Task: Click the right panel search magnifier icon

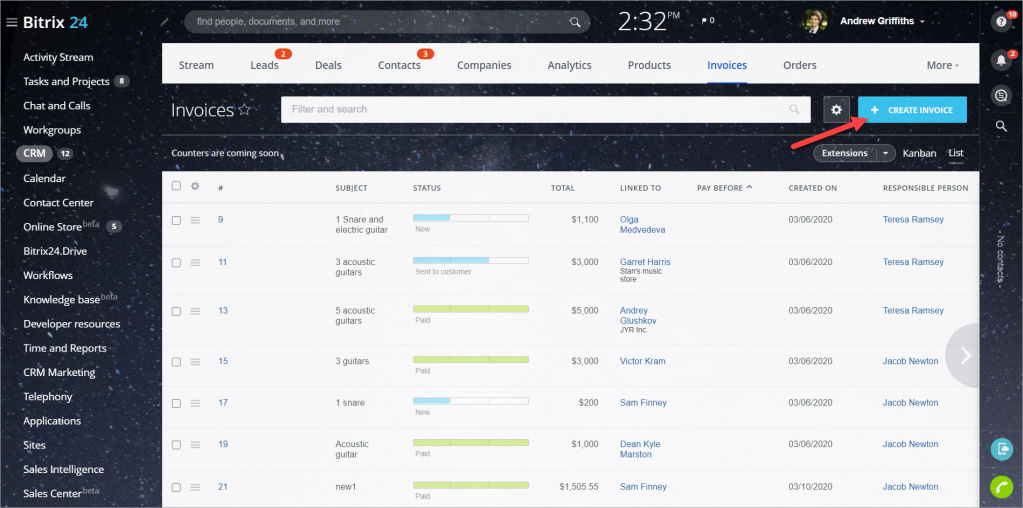Action: click(x=1001, y=126)
